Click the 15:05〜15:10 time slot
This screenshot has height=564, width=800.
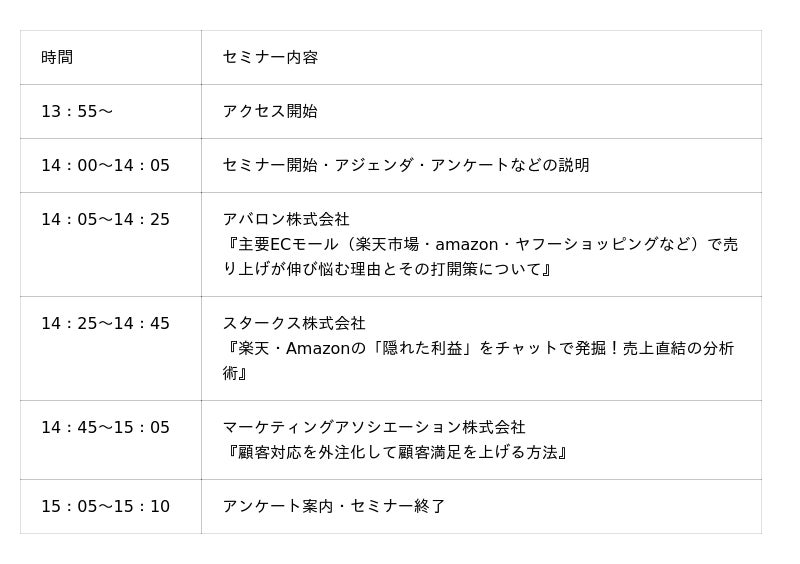click(x=105, y=506)
